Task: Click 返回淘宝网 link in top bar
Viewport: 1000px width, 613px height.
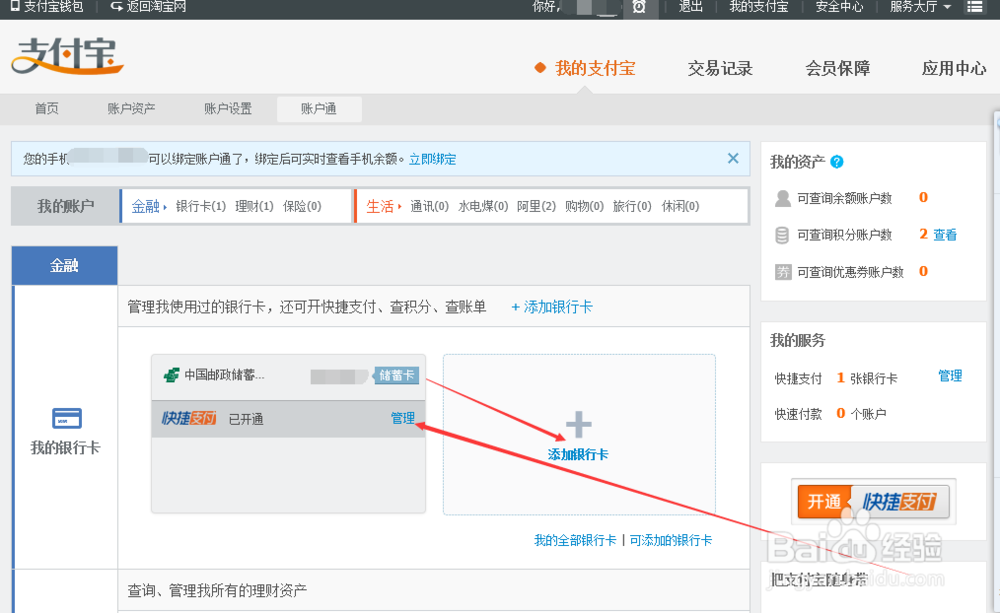Action: tap(148, 7)
